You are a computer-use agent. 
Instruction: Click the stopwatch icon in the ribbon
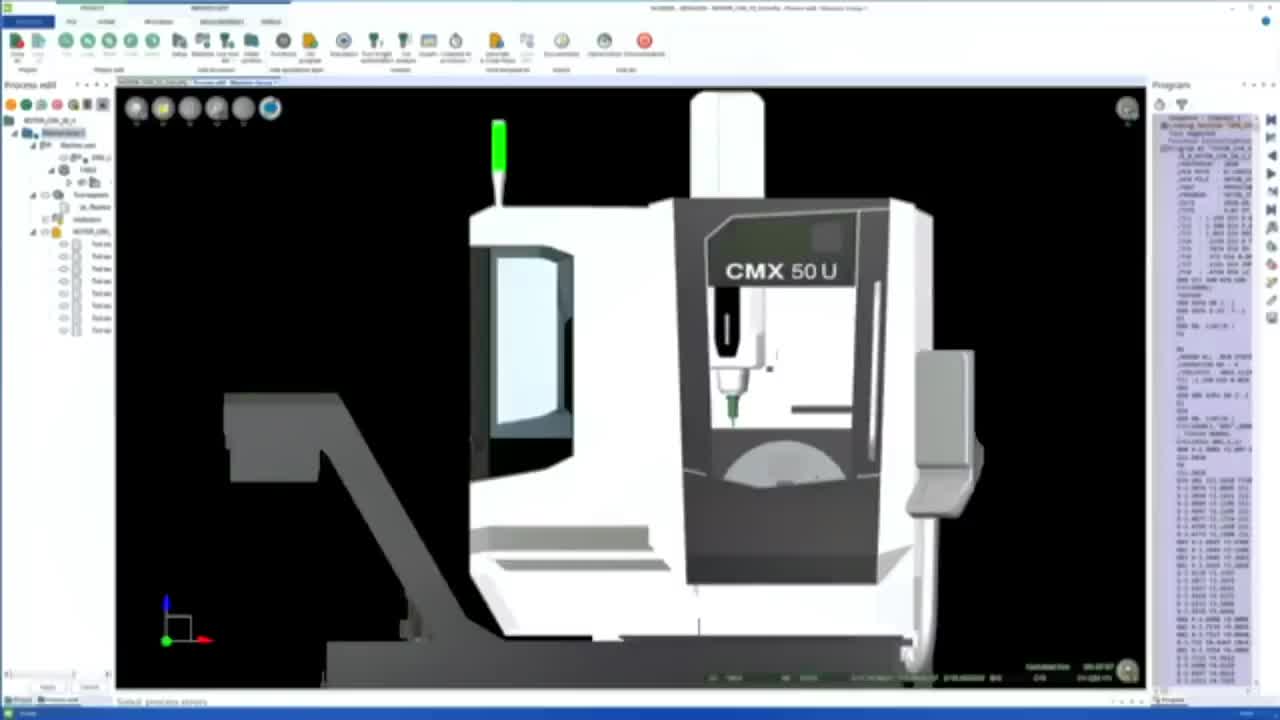[x=456, y=41]
